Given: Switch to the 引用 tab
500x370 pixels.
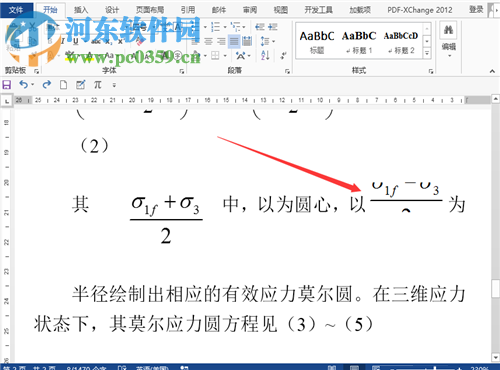Looking at the screenshot, I should pos(188,10).
